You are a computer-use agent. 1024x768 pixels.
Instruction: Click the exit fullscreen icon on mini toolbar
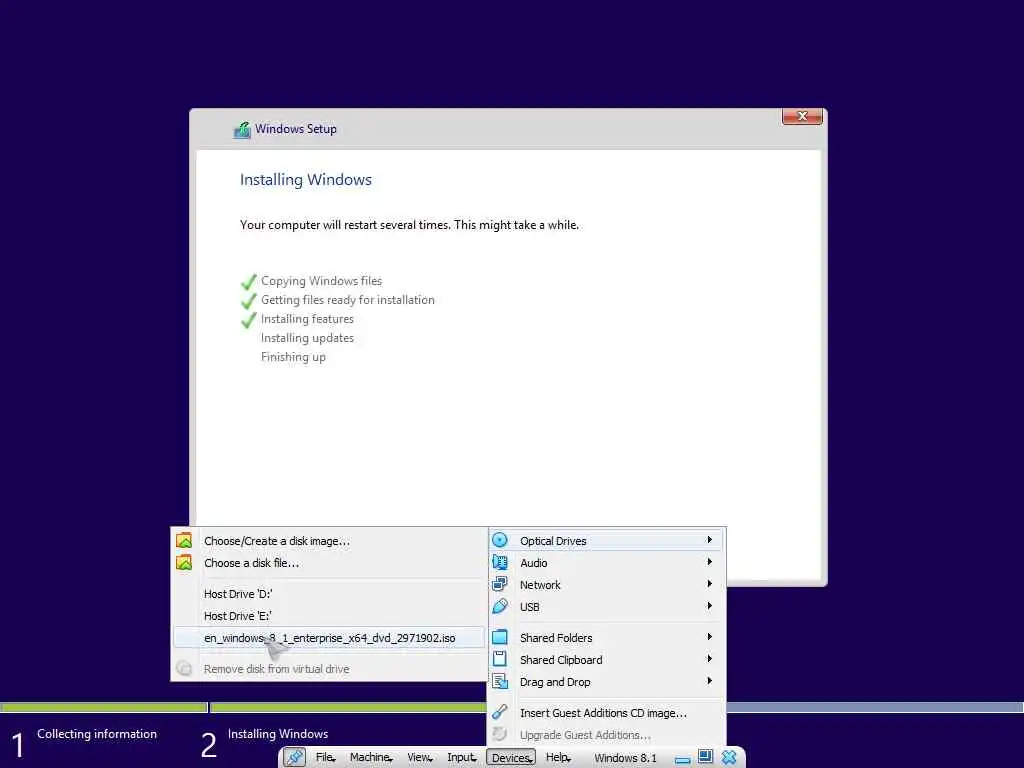[x=705, y=757]
